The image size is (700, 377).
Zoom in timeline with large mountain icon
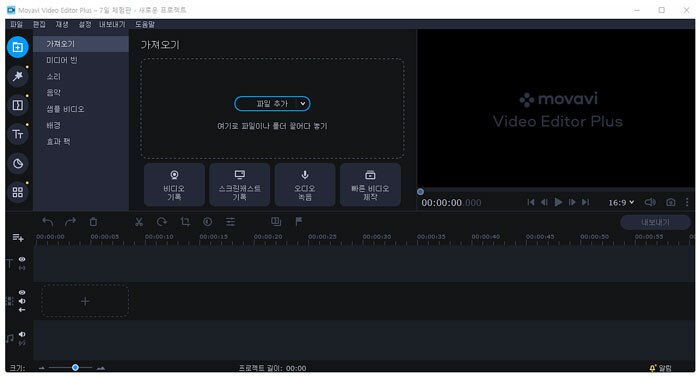(x=101, y=368)
